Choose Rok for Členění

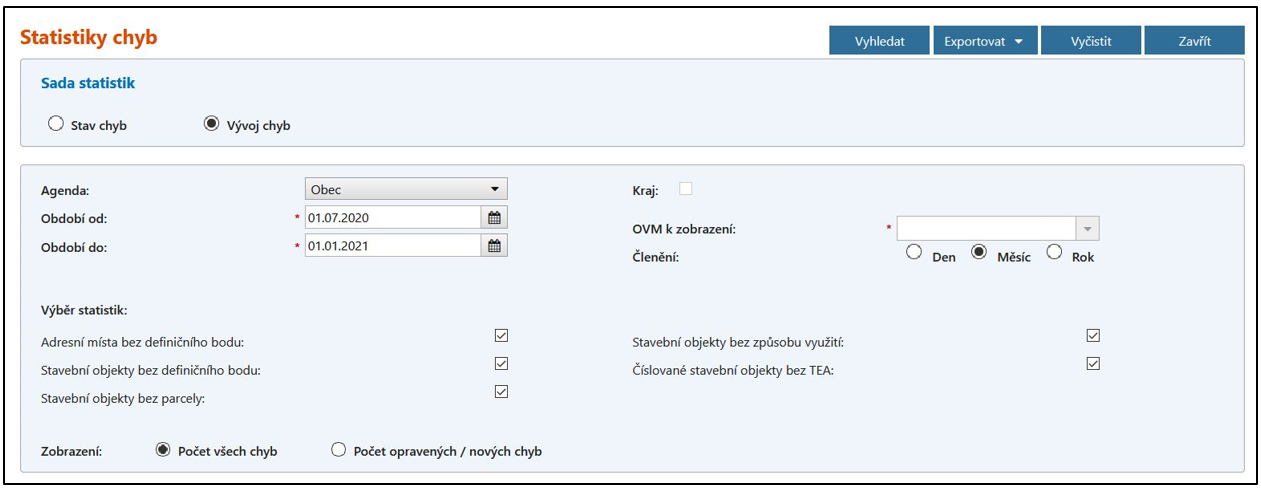[x=1054, y=253]
